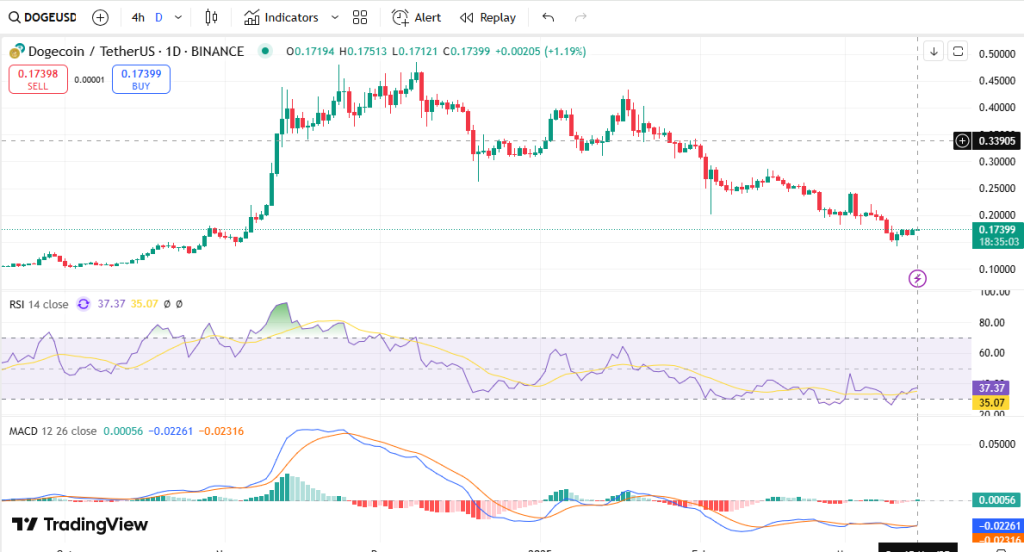Image resolution: width=1024 pixels, height=552 pixels.
Task: Open the DOGEUSD symbol search
Action: coord(42,18)
